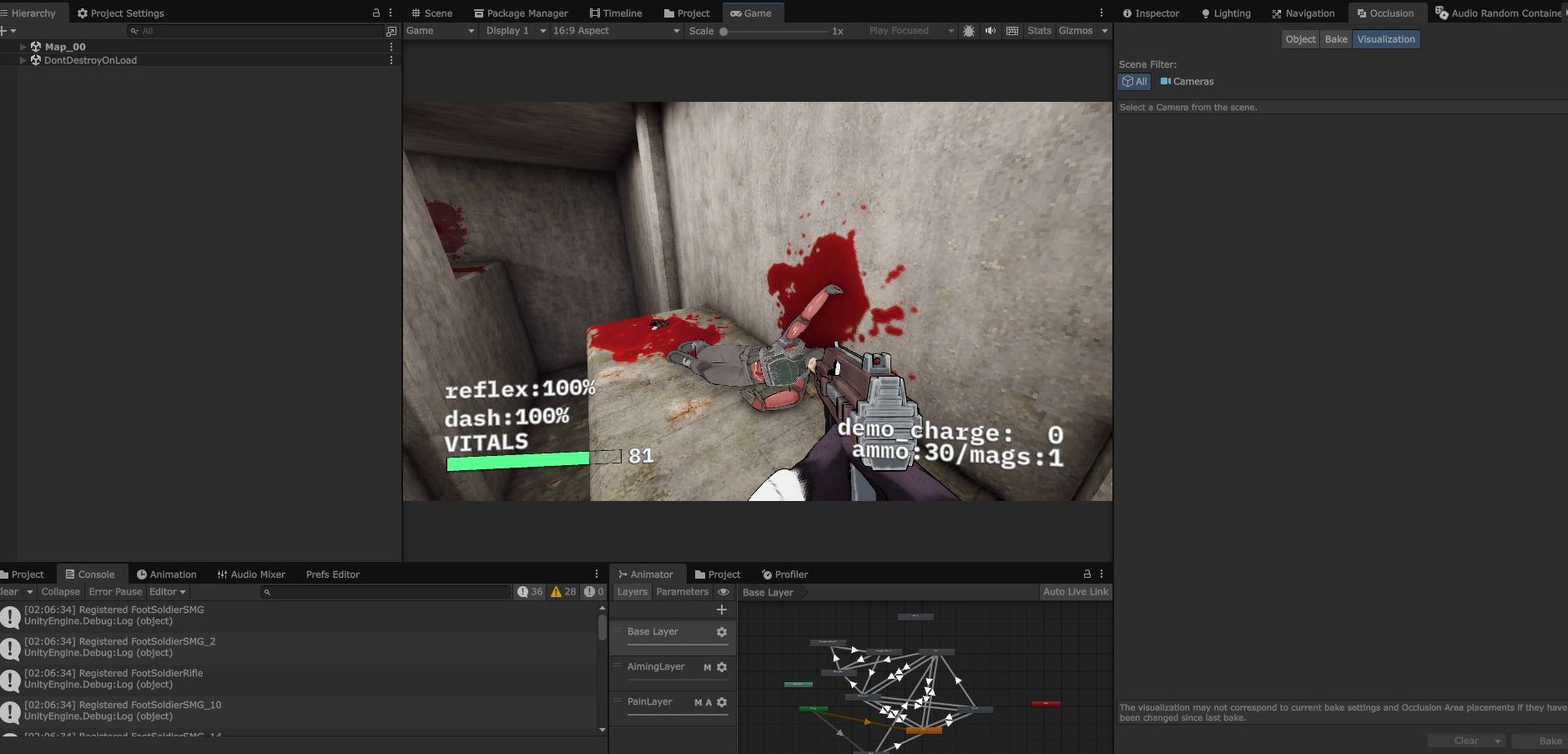Set Scene Filter to All
Screen dimensions: 1568x754
(1135, 82)
